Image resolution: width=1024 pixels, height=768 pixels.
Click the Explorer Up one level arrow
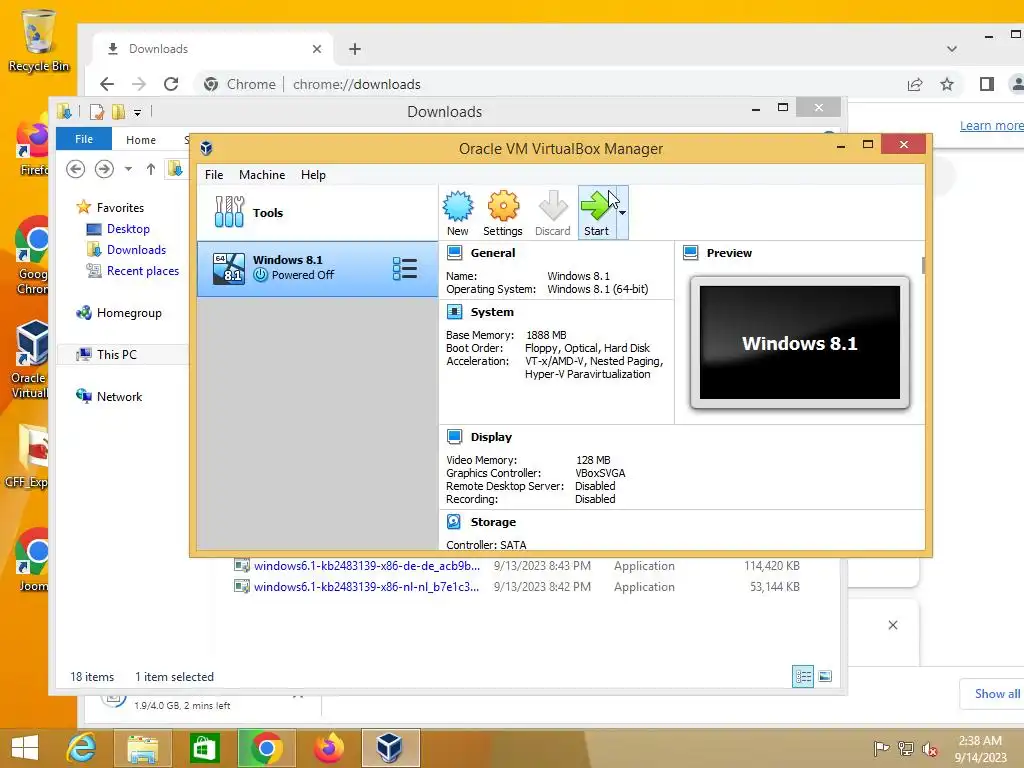[151, 170]
